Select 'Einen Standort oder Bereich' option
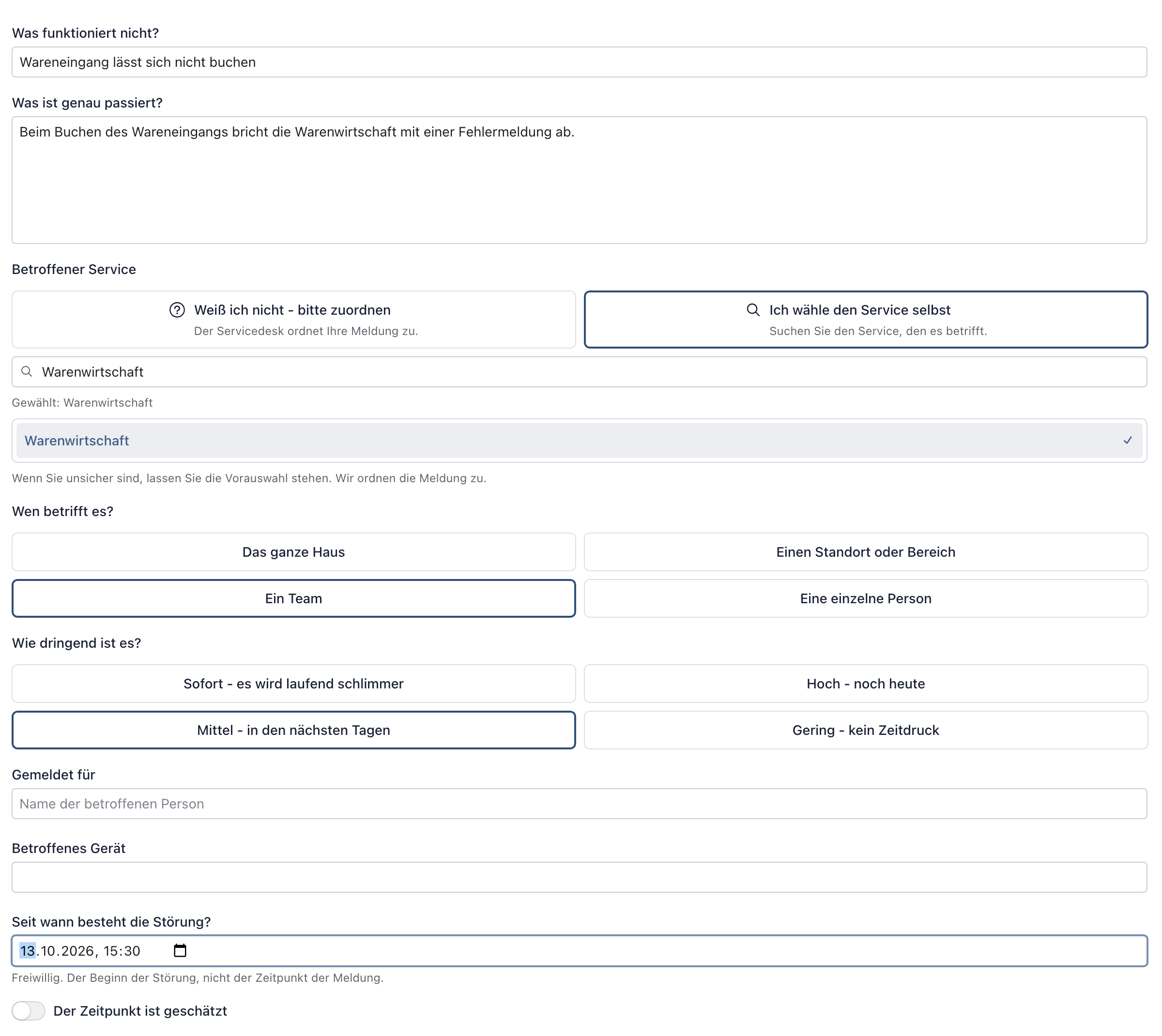This screenshot has width=1162, height=1036. click(865, 552)
